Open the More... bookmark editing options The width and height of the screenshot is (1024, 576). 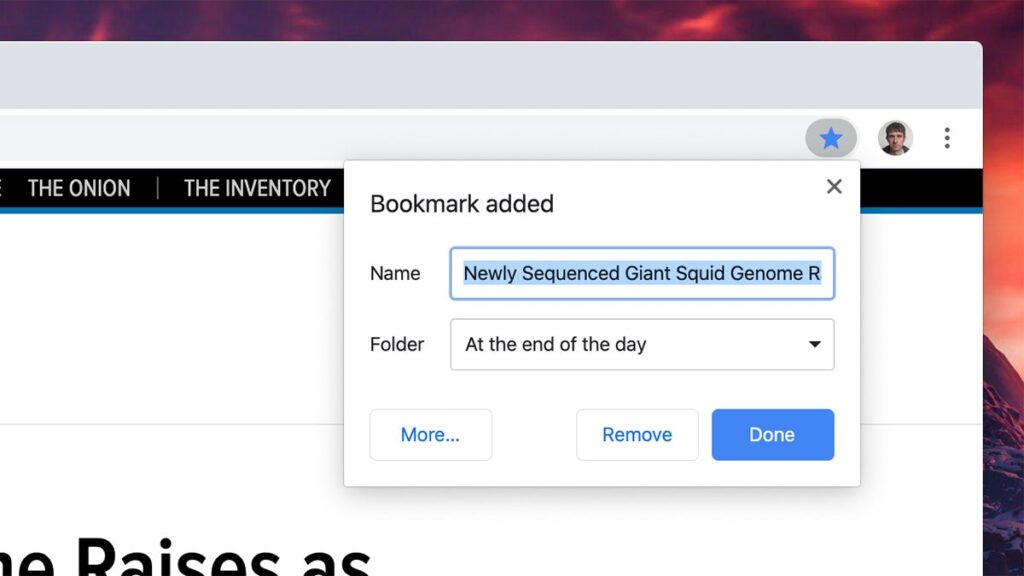point(430,434)
